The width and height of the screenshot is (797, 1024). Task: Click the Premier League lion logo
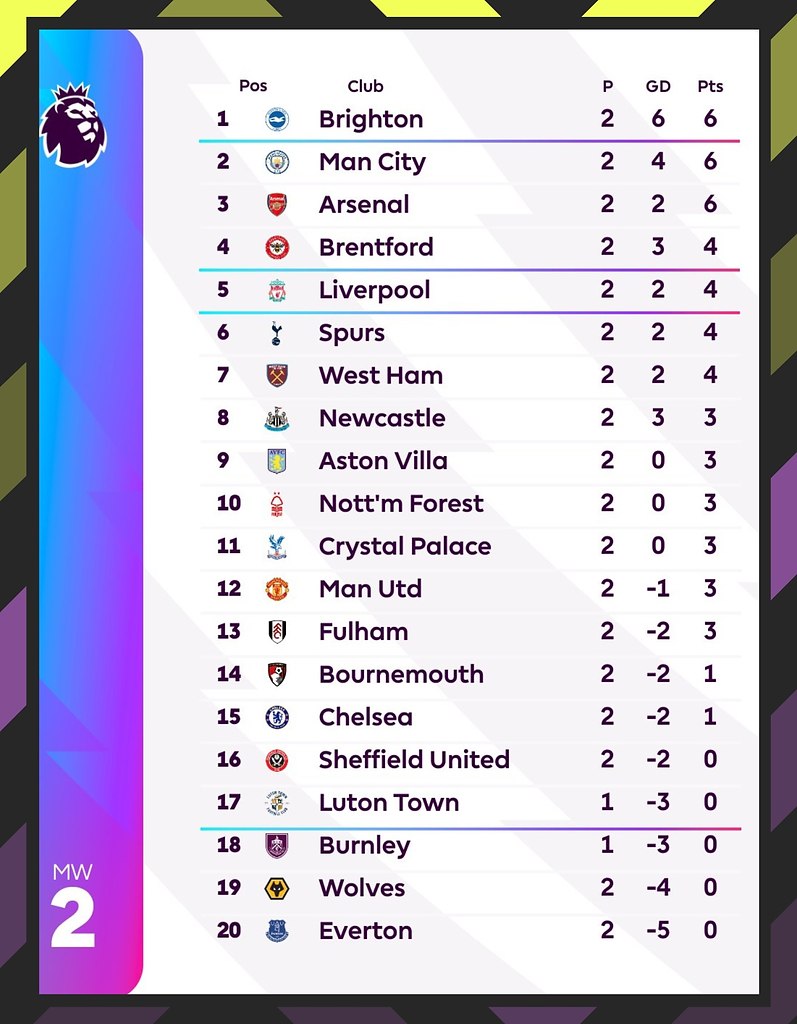pos(72,124)
